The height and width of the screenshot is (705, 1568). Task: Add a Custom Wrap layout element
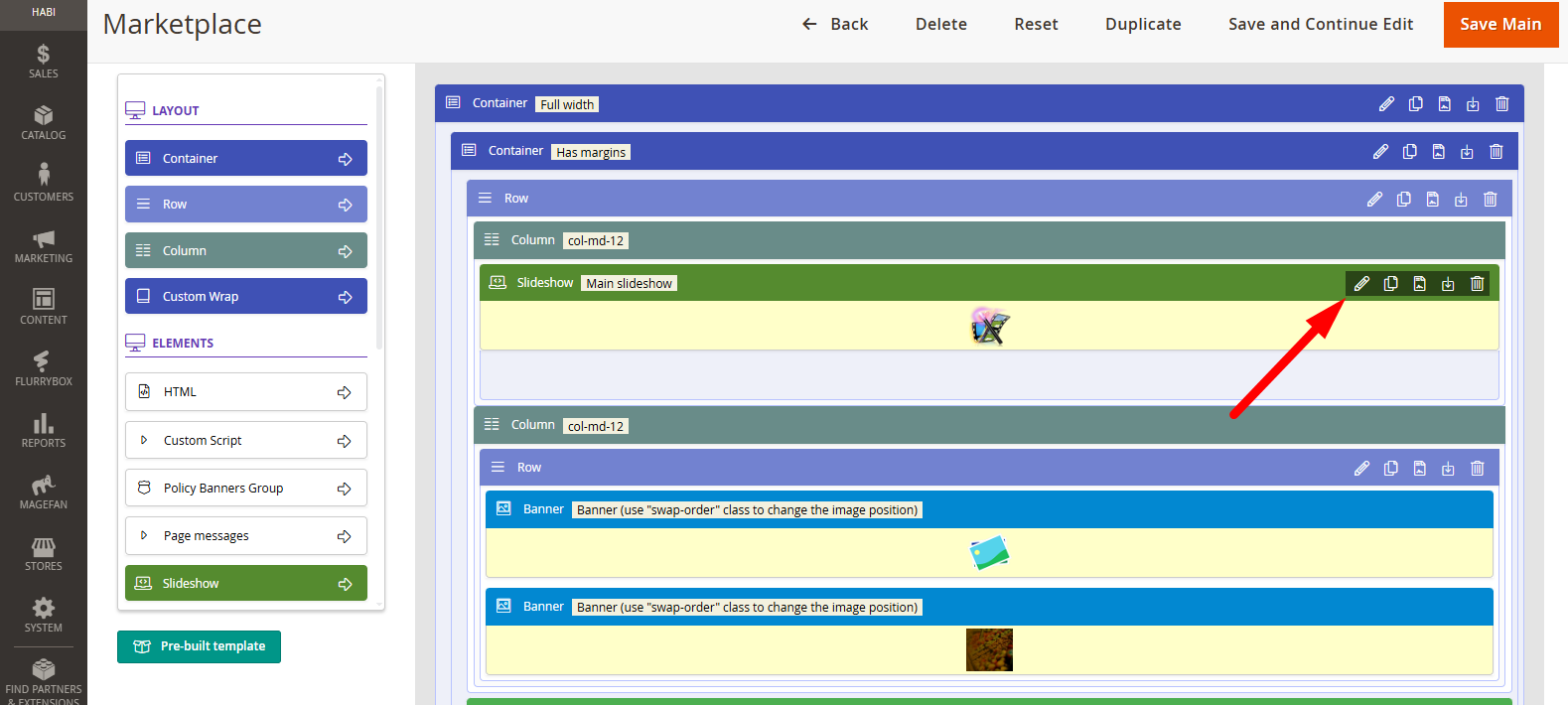pos(246,296)
